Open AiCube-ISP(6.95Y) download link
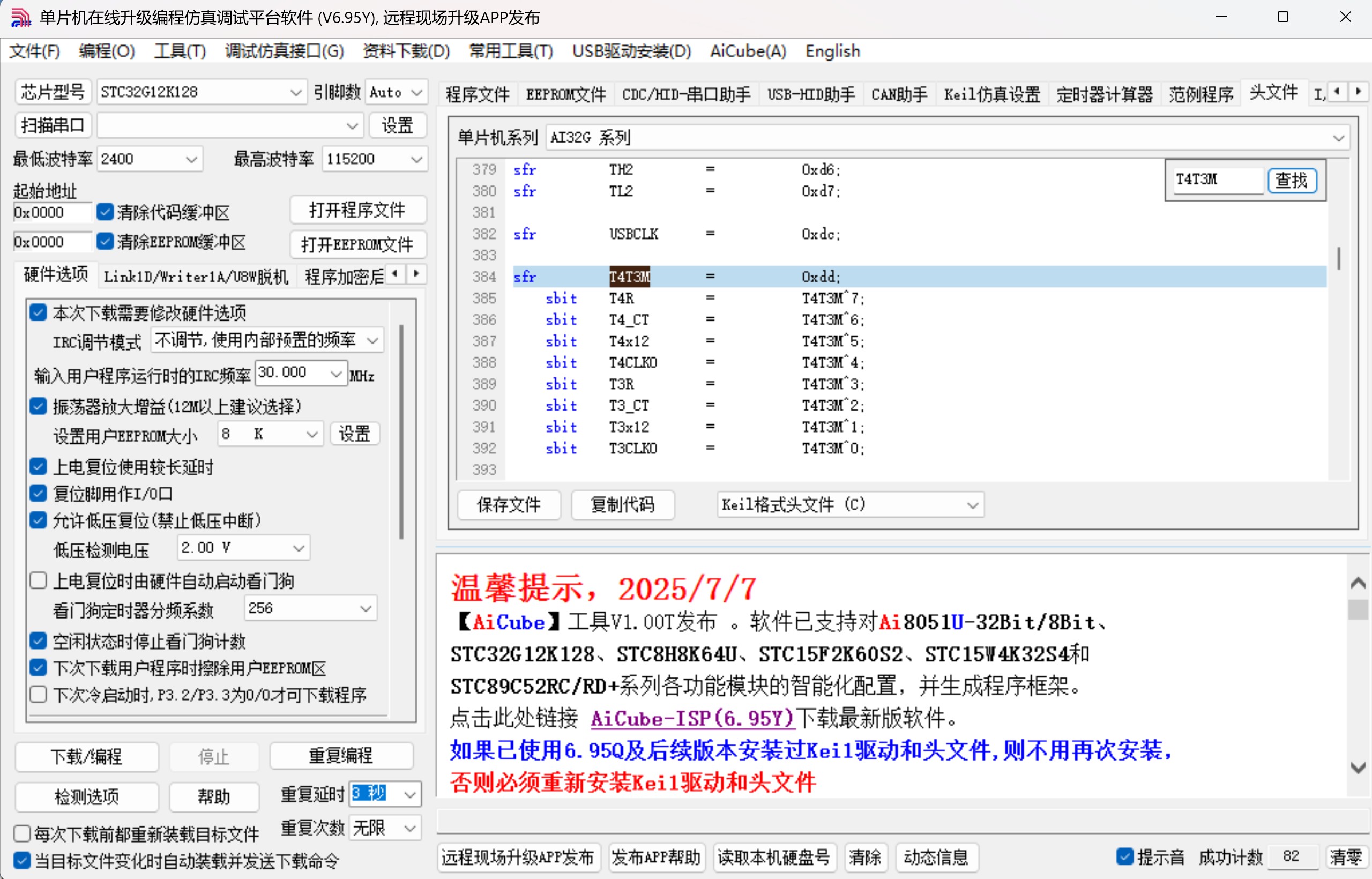Screen dimensions: 1372x879 (x=692, y=718)
